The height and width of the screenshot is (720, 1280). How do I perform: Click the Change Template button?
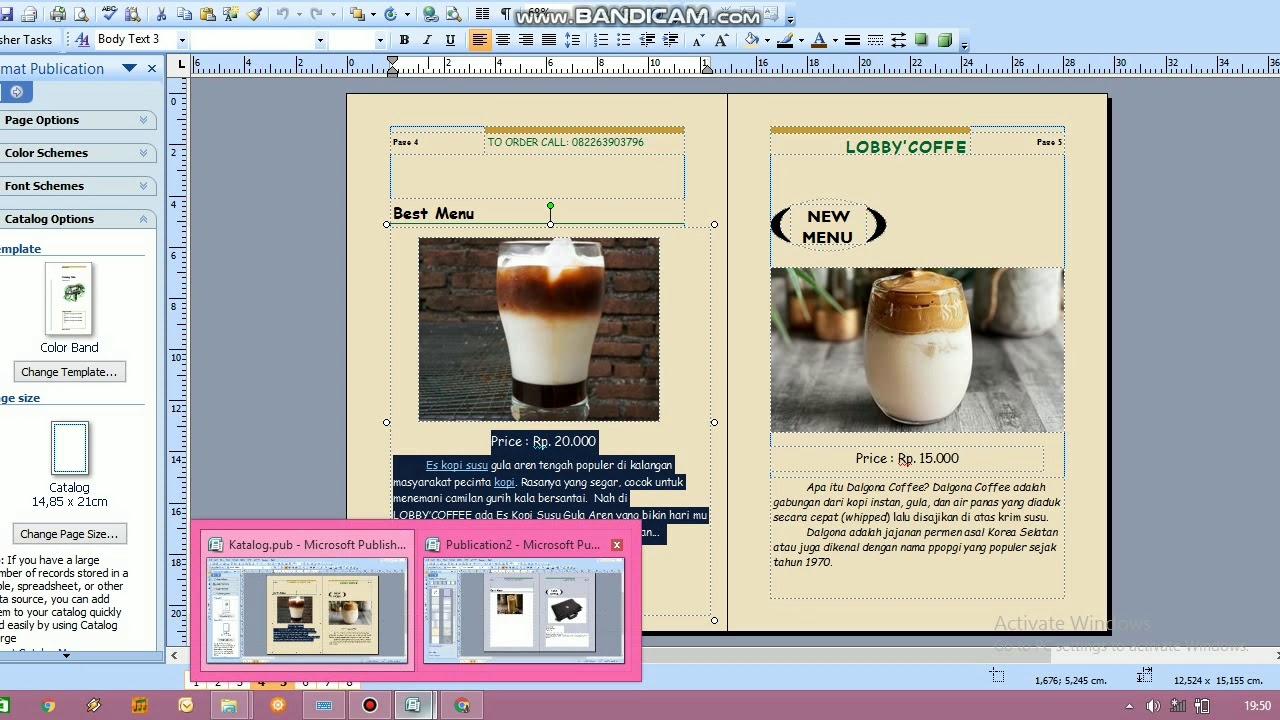pyautogui.click(x=69, y=372)
